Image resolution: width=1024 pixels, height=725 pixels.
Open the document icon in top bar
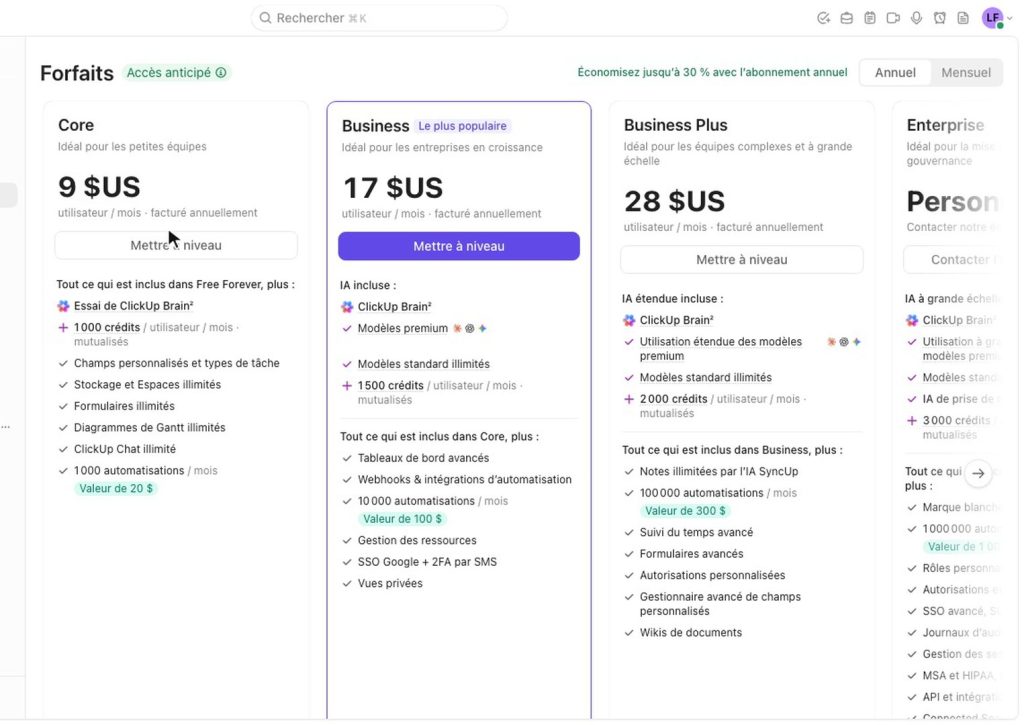coord(963,18)
